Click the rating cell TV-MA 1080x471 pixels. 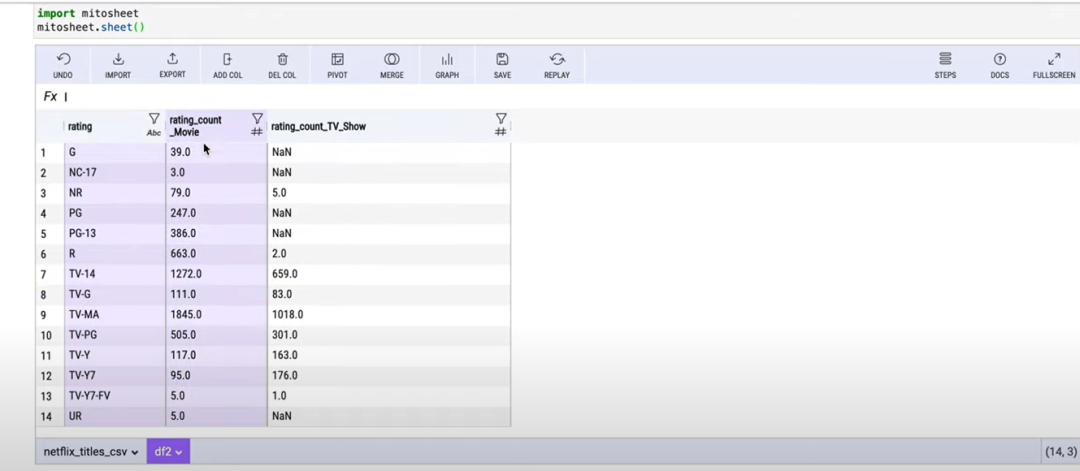[x=114, y=315]
